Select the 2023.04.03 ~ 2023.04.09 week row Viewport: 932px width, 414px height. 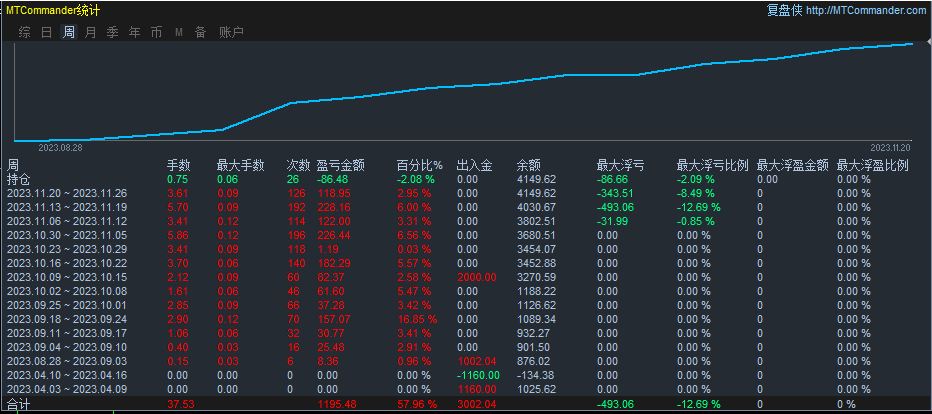466,389
